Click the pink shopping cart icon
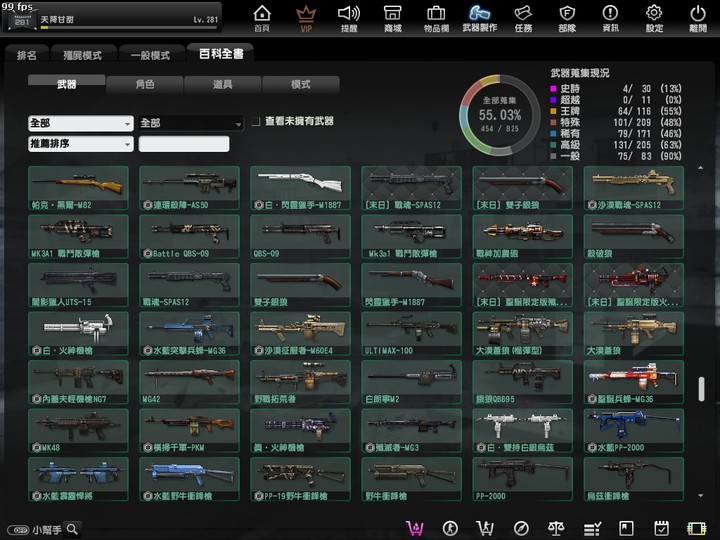Image resolution: width=720 pixels, height=540 pixels. click(415, 529)
